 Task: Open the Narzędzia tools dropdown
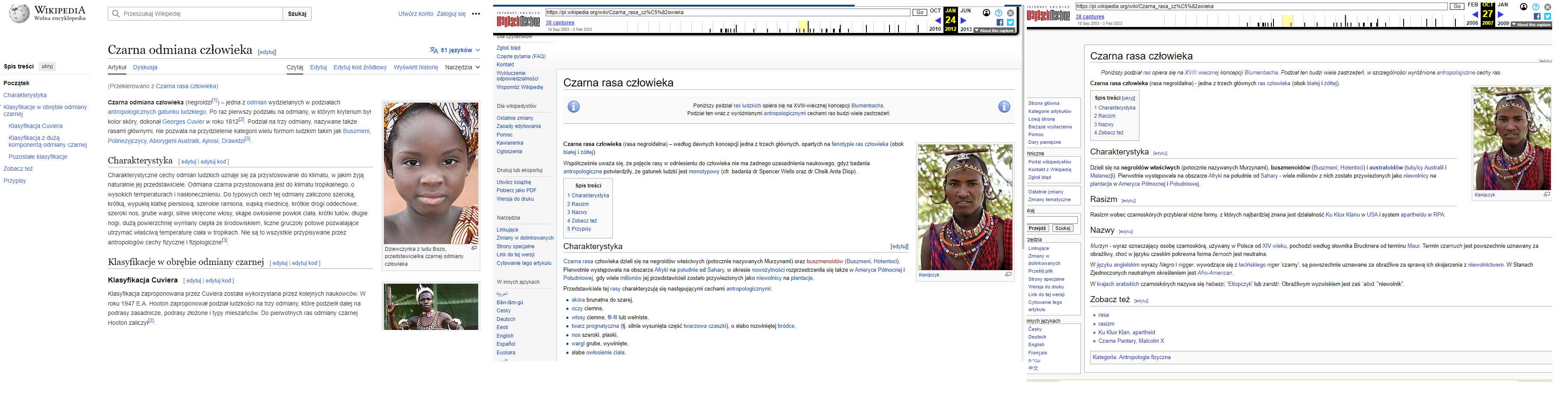[462, 68]
